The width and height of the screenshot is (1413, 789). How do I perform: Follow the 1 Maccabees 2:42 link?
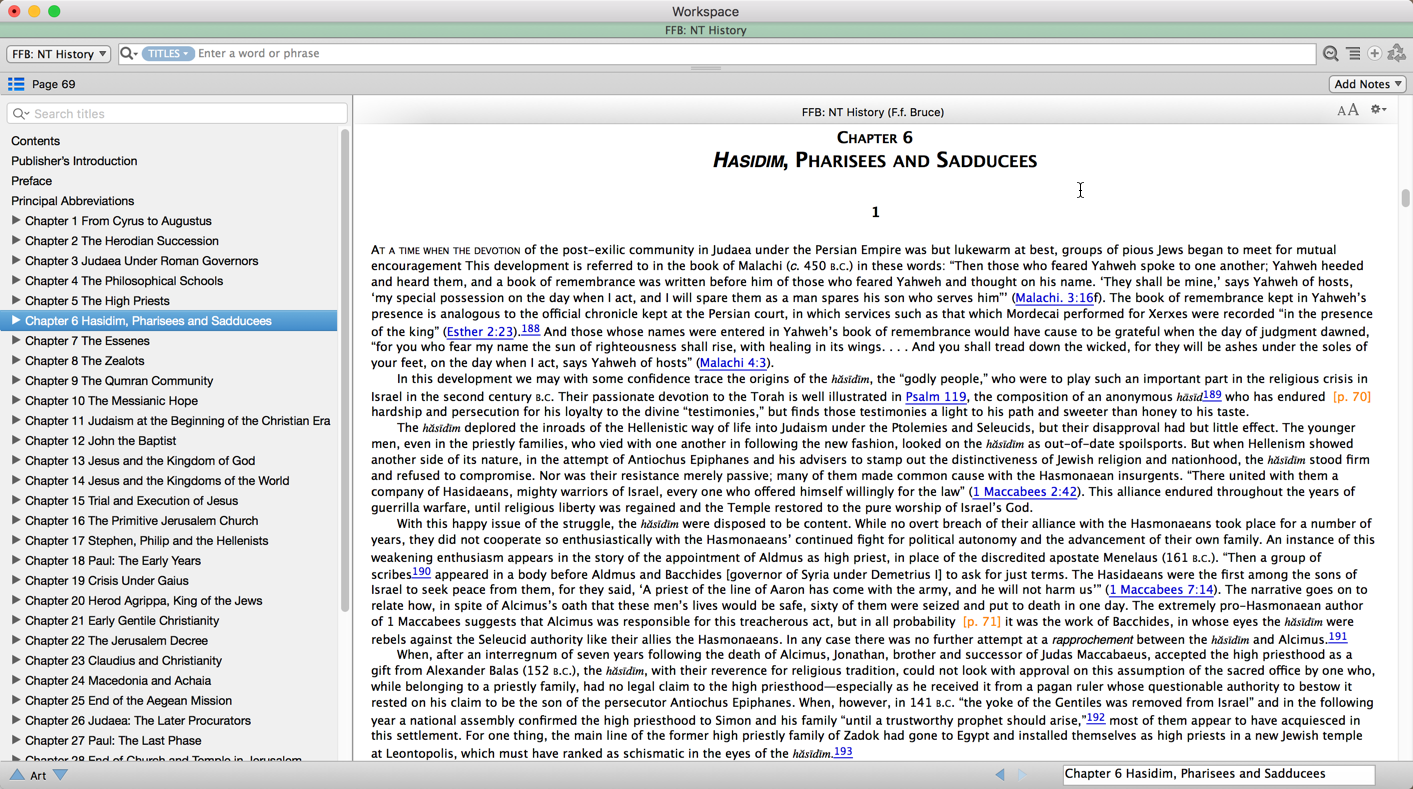[1025, 492]
